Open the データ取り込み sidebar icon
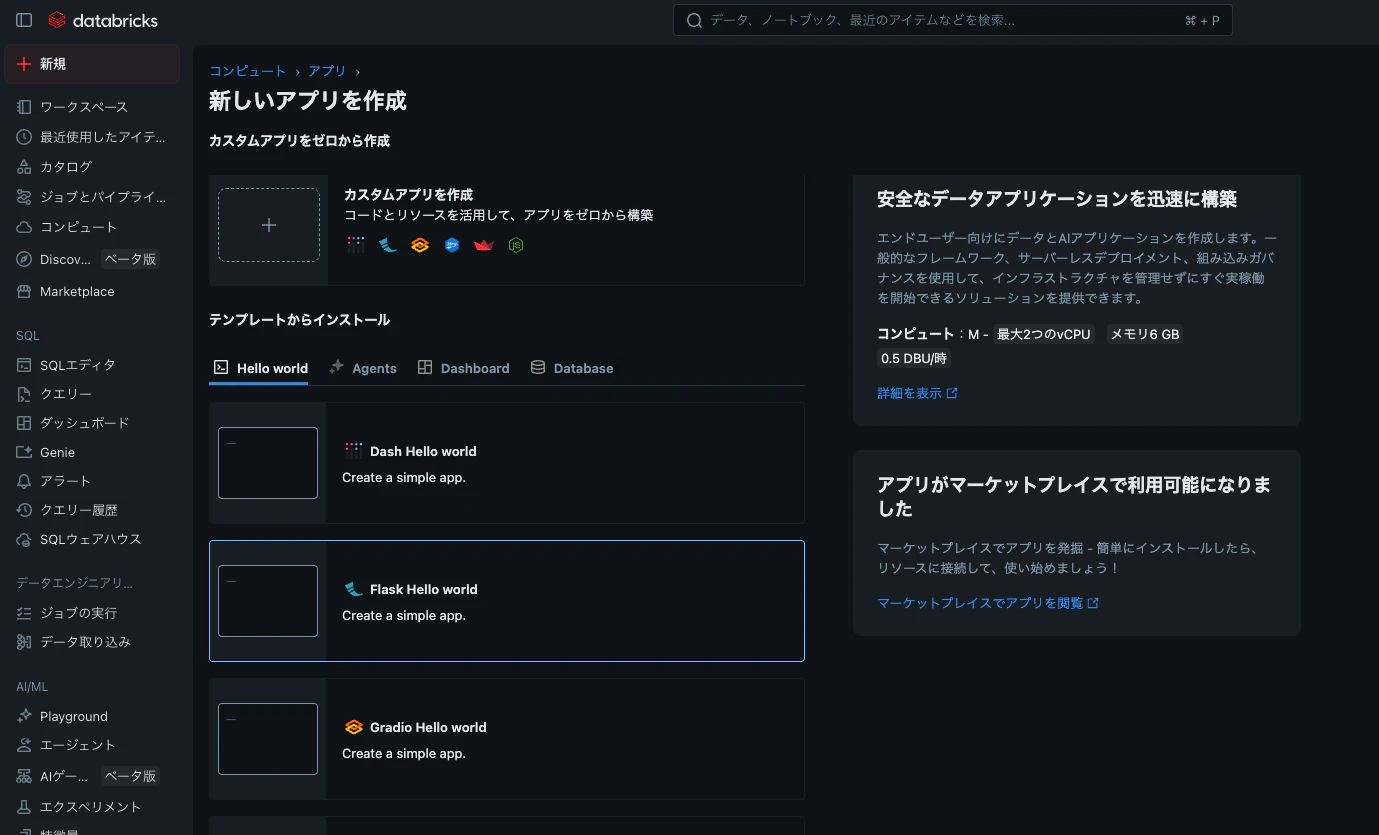 tap(24, 642)
